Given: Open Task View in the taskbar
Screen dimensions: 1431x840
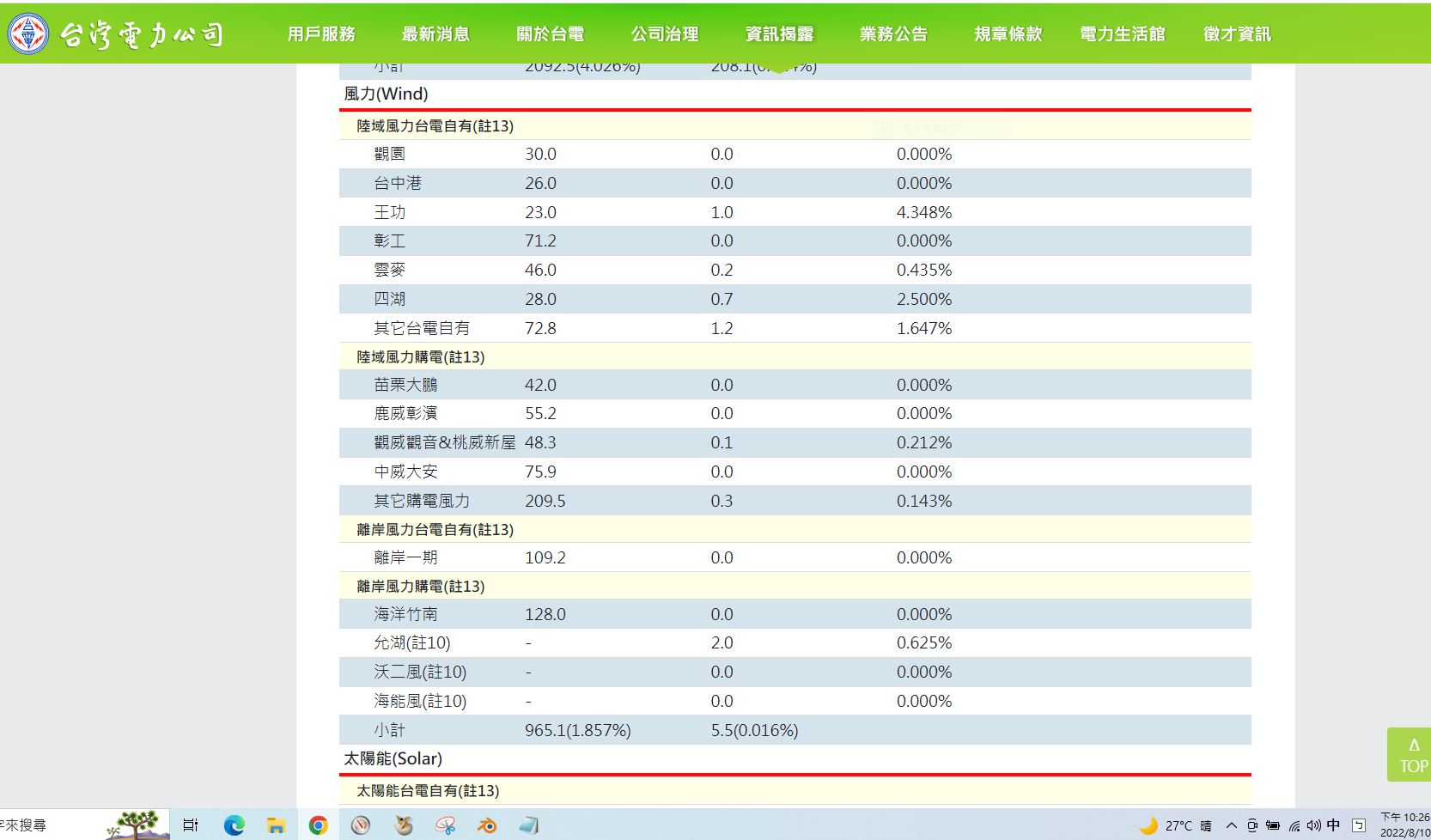Looking at the screenshot, I should click(x=191, y=825).
